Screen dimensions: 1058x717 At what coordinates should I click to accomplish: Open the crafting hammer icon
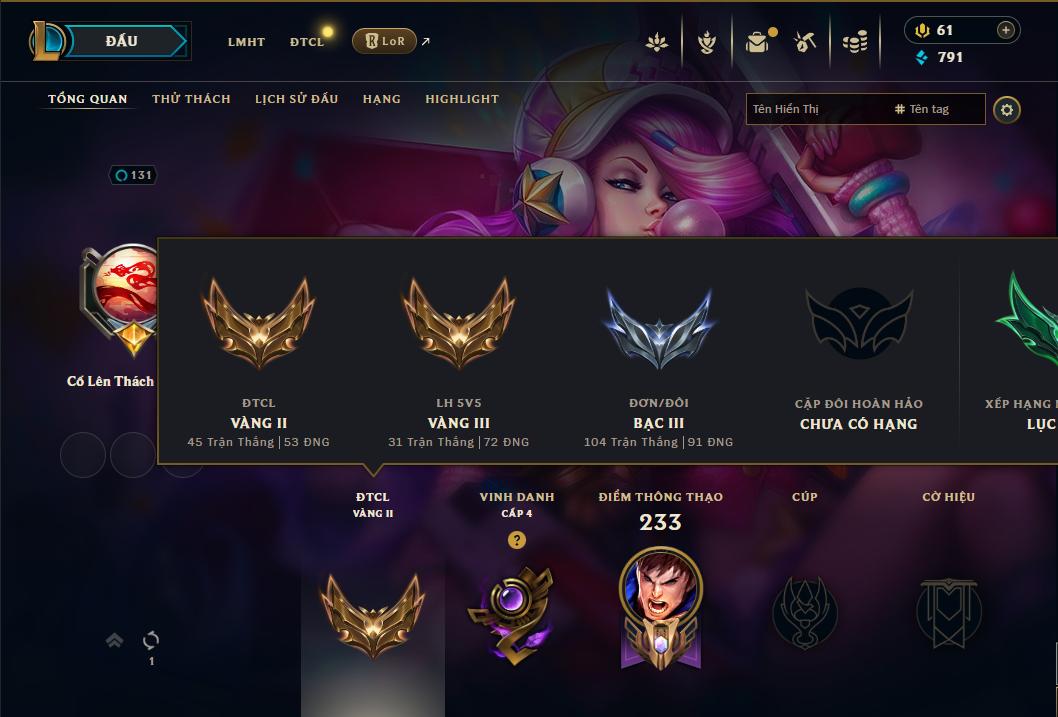tap(804, 42)
